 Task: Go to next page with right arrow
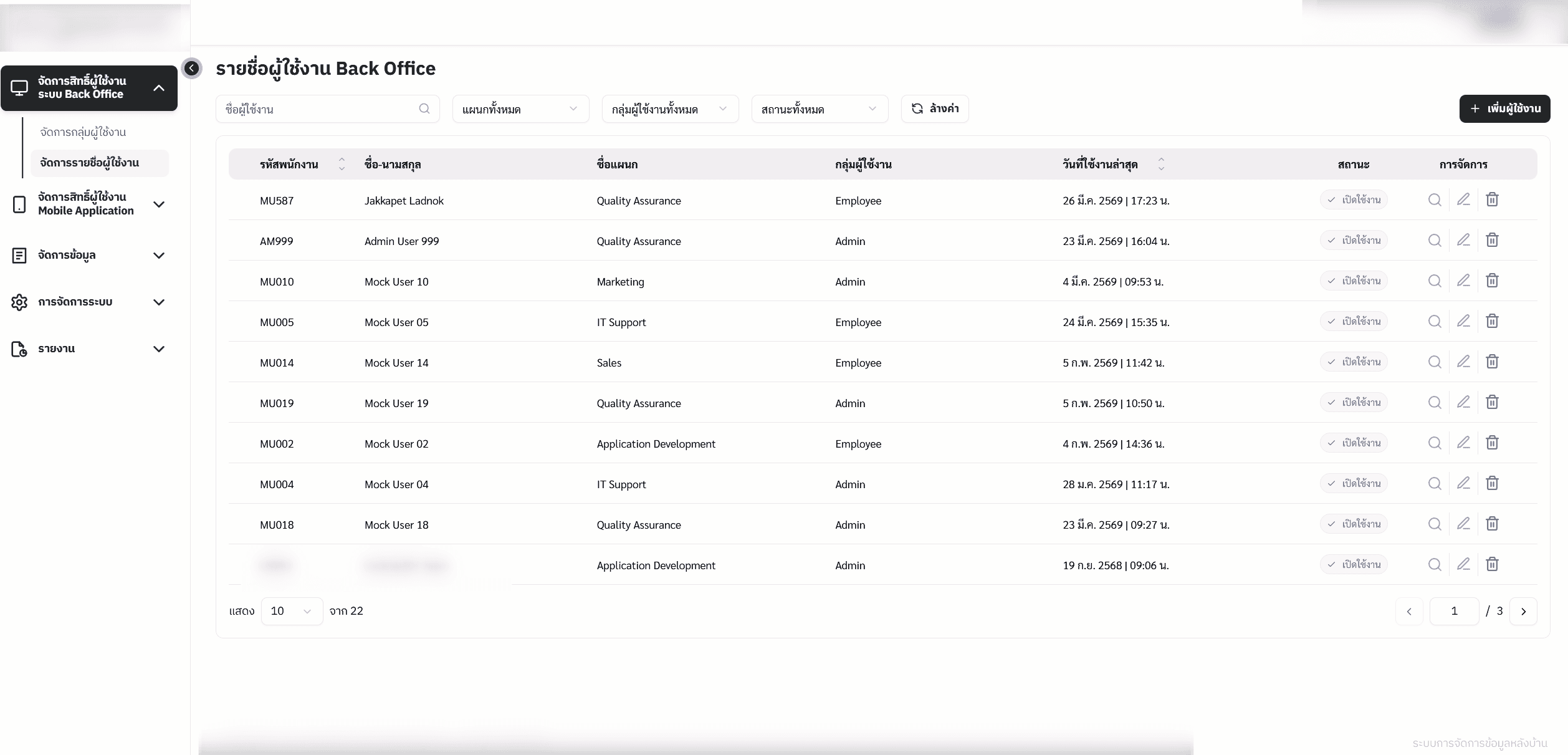[1523, 611]
